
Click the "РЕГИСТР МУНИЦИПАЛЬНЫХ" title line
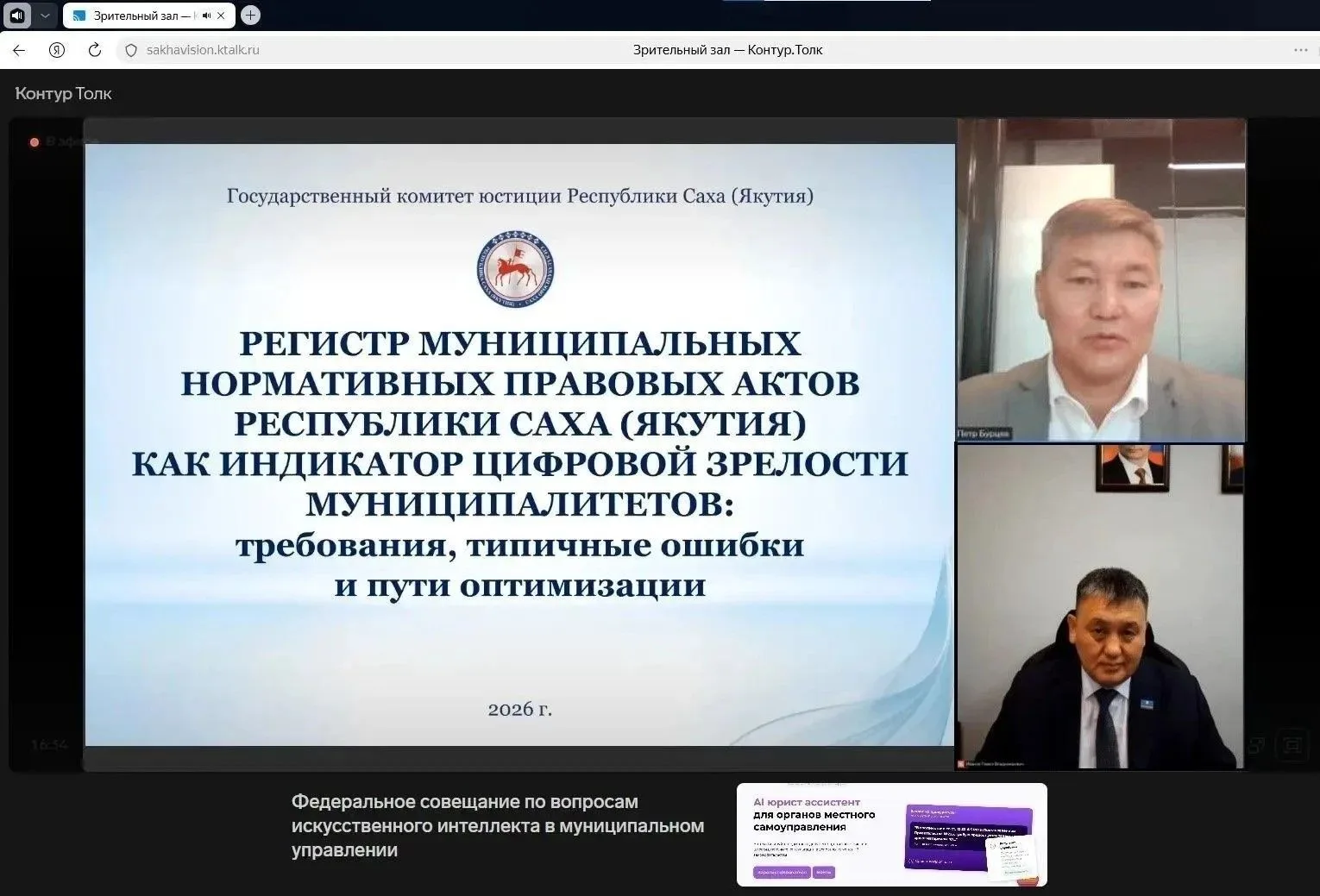(520, 343)
